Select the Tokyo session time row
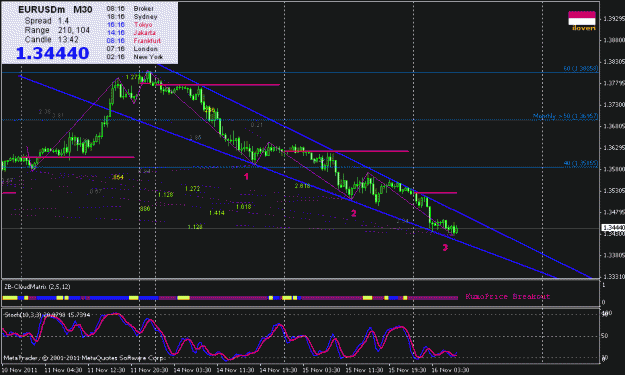The image size is (625, 375). click(130, 25)
